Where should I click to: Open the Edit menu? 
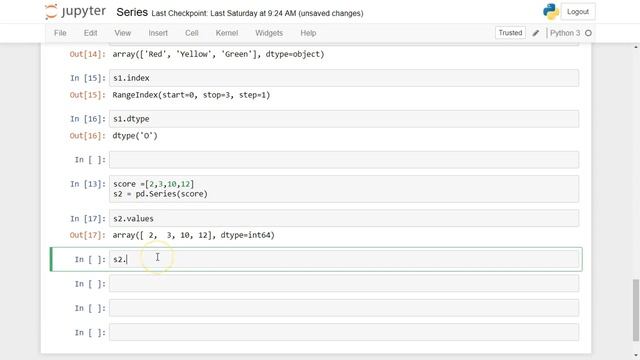tap(90, 33)
